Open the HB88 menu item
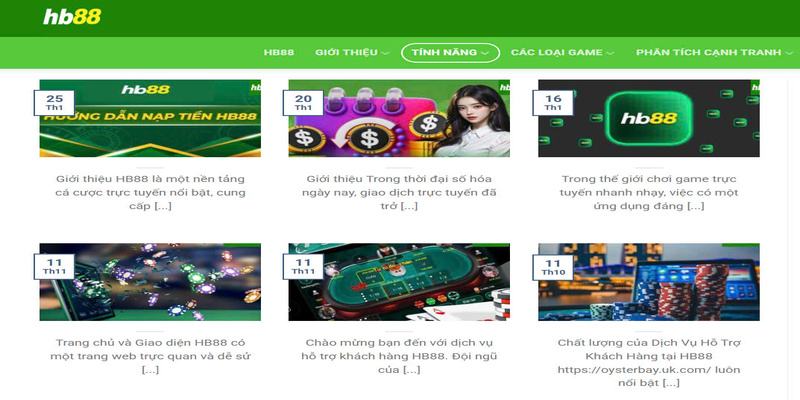This screenshot has height=400, width=800. tap(279, 53)
